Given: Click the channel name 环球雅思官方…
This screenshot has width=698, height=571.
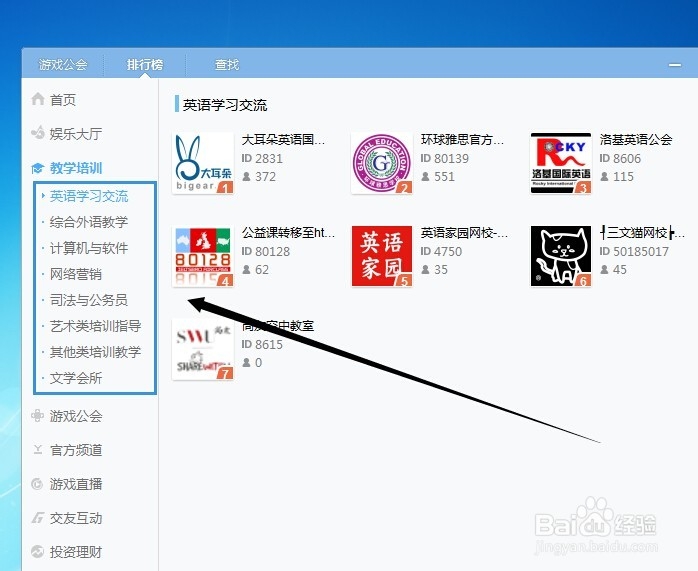Looking at the screenshot, I should click(x=463, y=140).
